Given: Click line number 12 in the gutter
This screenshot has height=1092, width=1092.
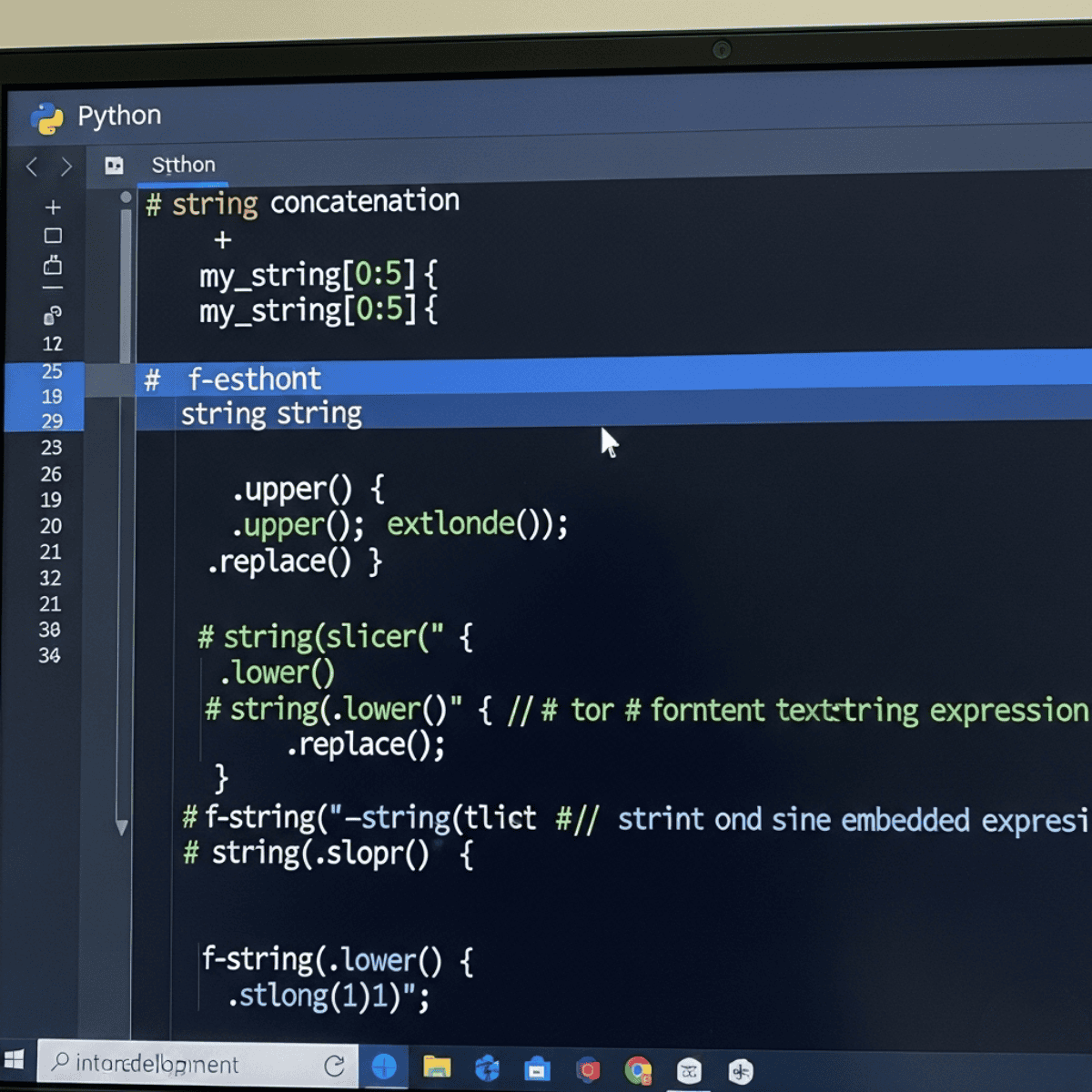Looking at the screenshot, I should (x=53, y=344).
